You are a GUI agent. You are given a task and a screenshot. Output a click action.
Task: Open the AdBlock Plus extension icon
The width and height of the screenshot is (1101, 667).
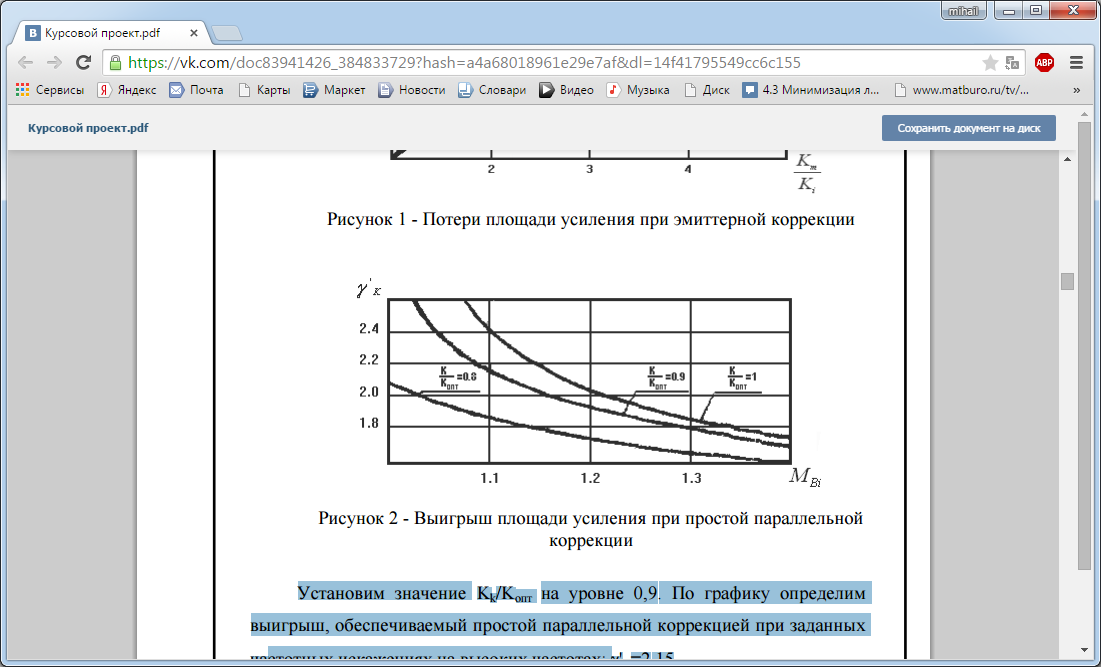(1044, 62)
